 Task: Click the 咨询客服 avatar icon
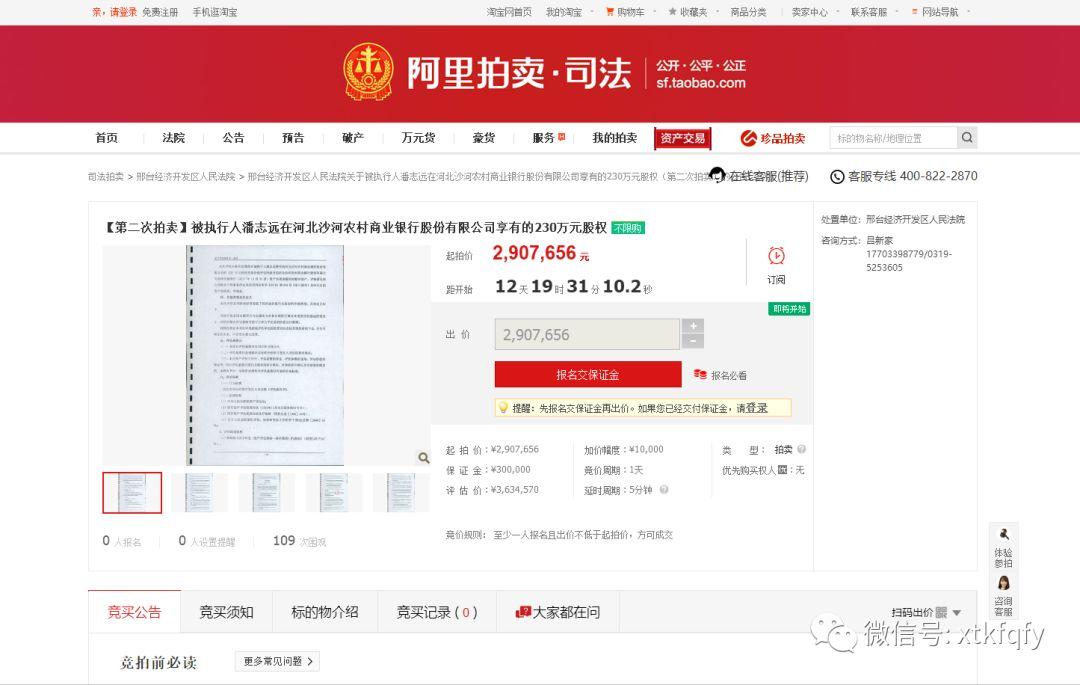pos(1004,583)
